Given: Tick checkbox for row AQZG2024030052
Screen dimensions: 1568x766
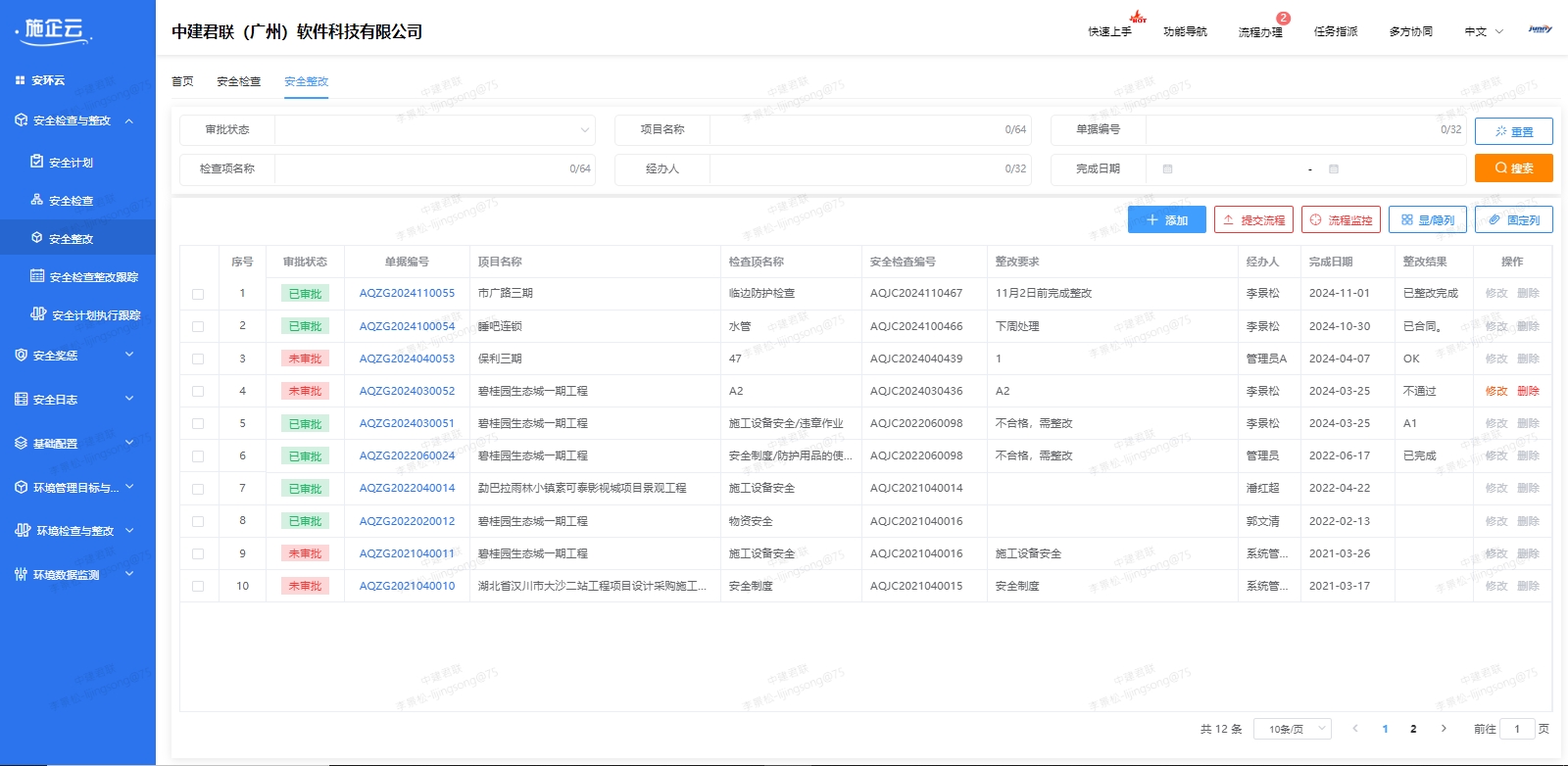Looking at the screenshot, I should tap(198, 391).
